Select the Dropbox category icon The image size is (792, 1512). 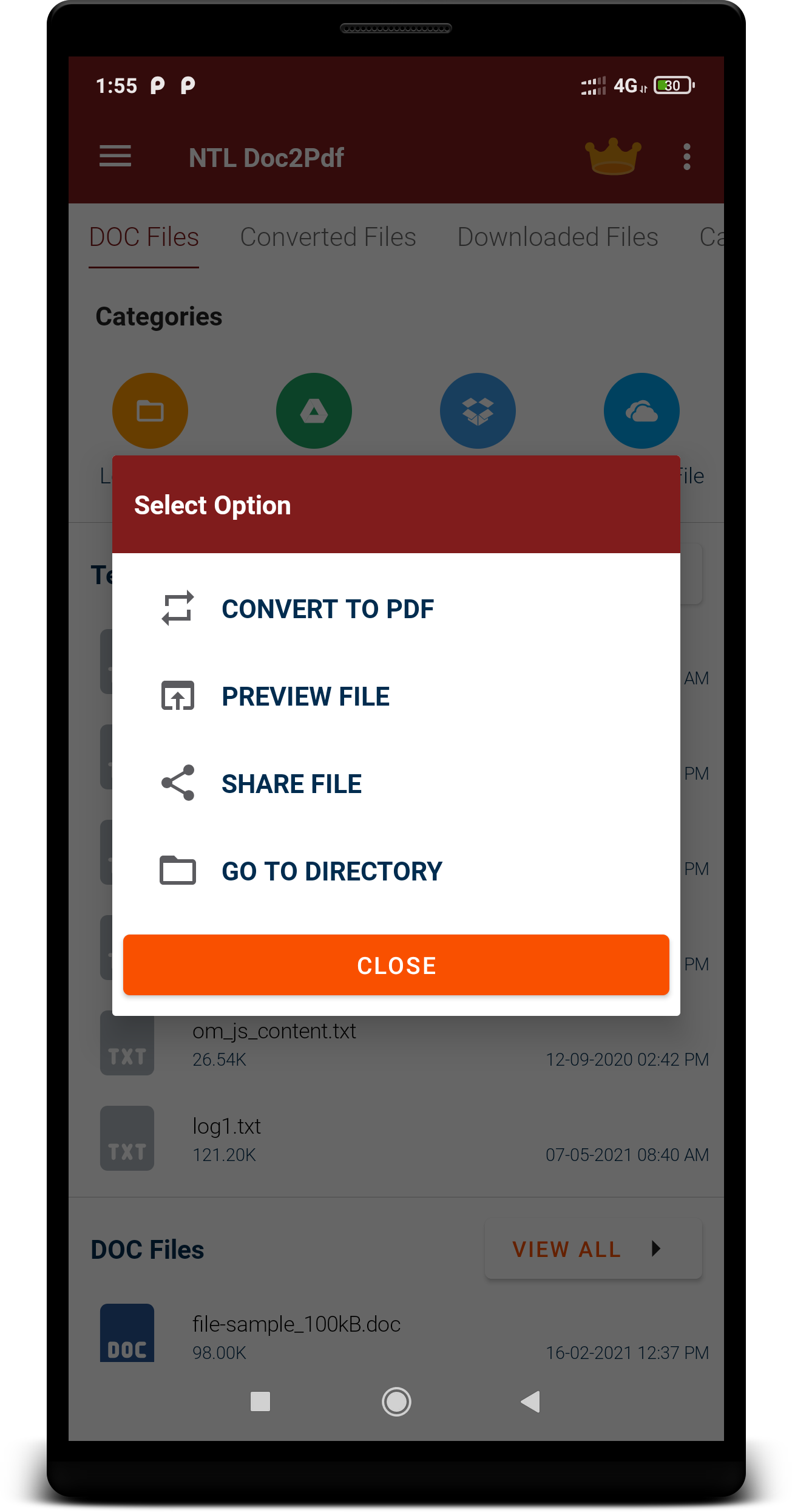point(478,411)
